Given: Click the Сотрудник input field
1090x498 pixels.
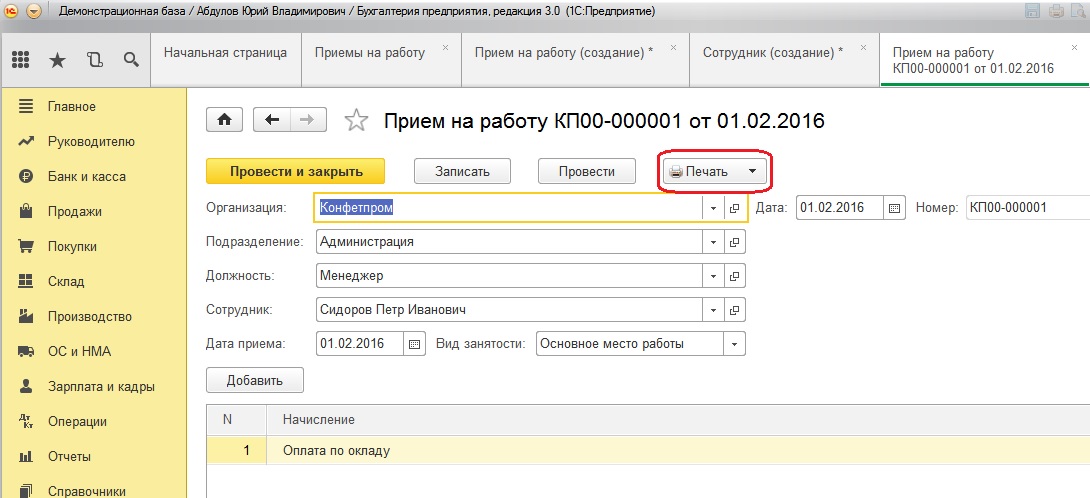Looking at the screenshot, I should (x=510, y=310).
